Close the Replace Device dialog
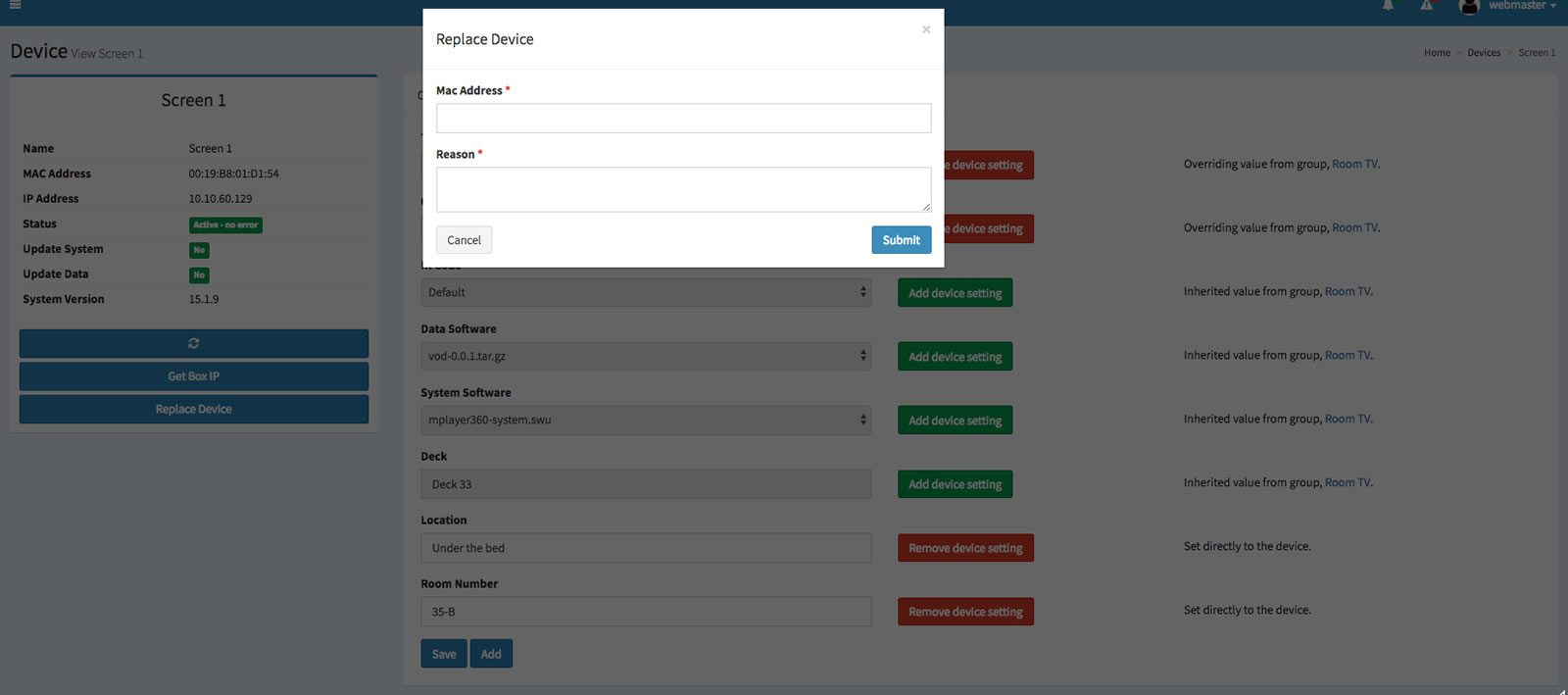Image resolution: width=1568 pixels, height=695 pixels. [925, 29]
